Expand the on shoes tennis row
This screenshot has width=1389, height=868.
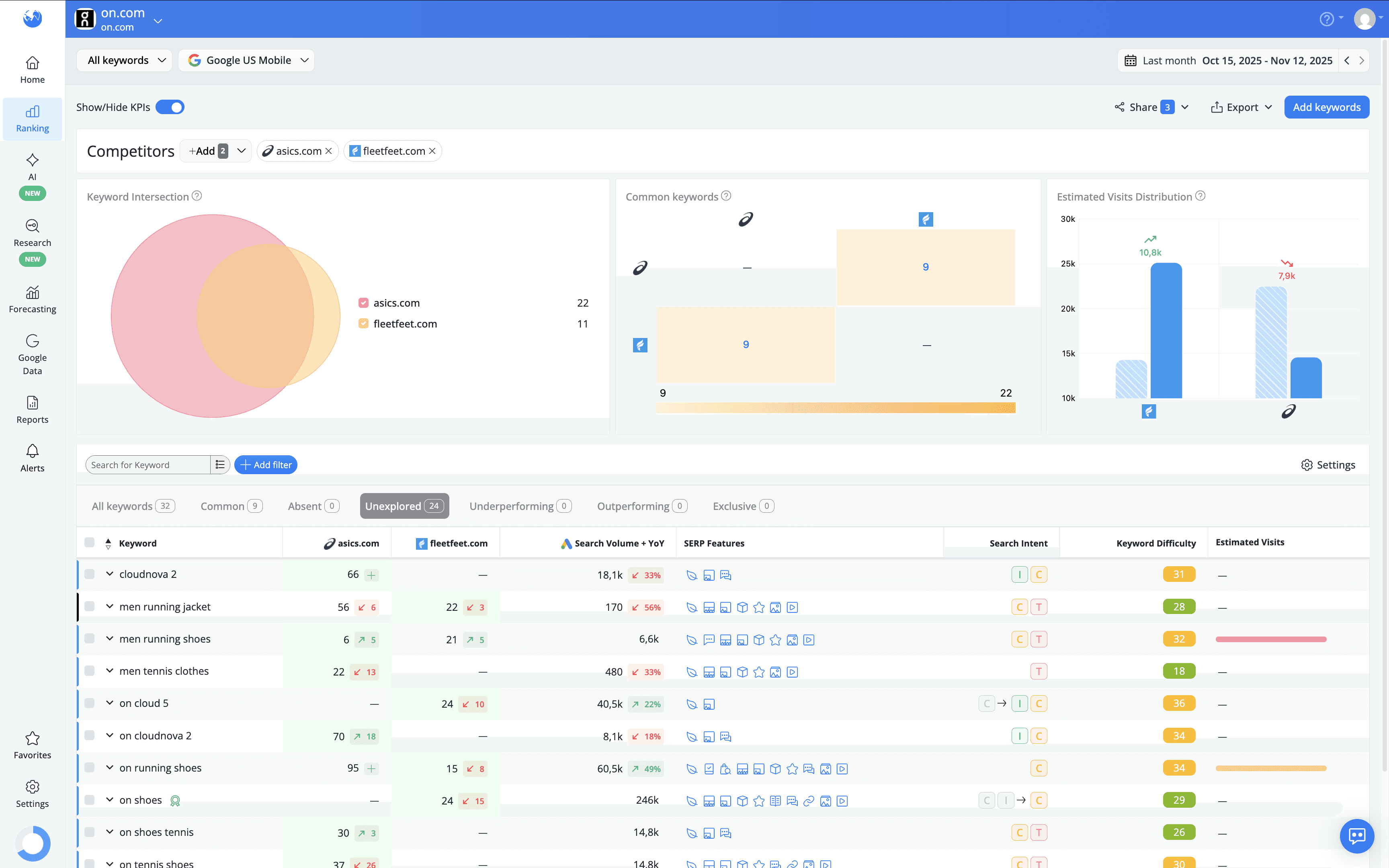tap(109, 832)
